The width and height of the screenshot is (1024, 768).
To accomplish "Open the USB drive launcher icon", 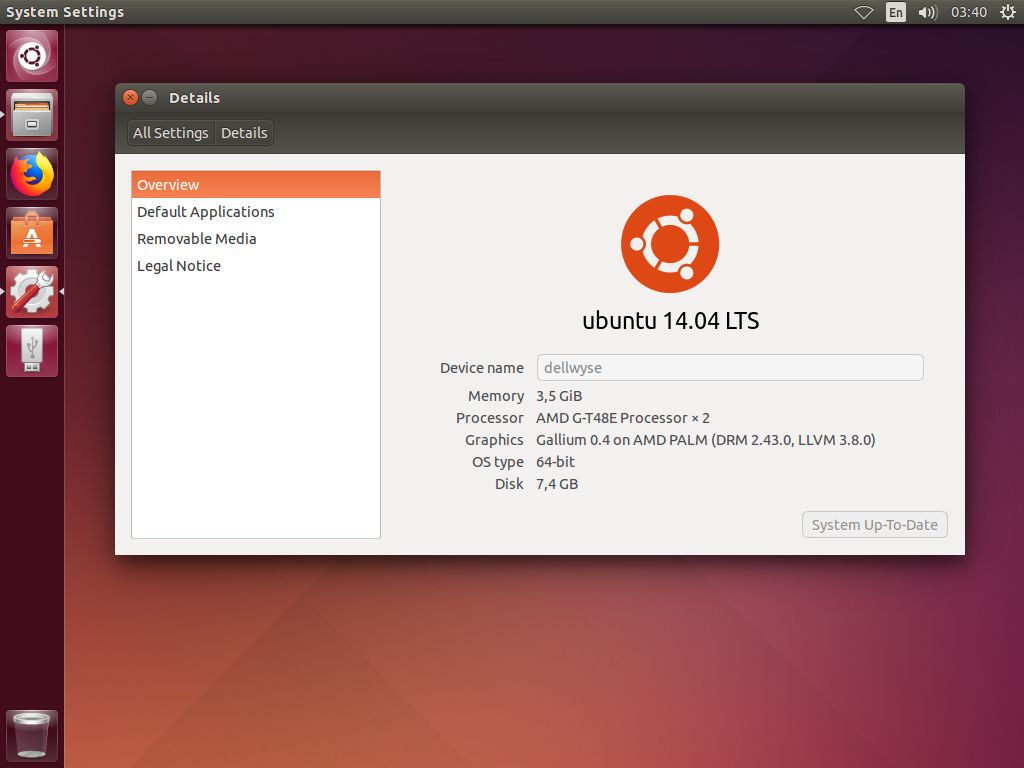I will coord(32,351).
